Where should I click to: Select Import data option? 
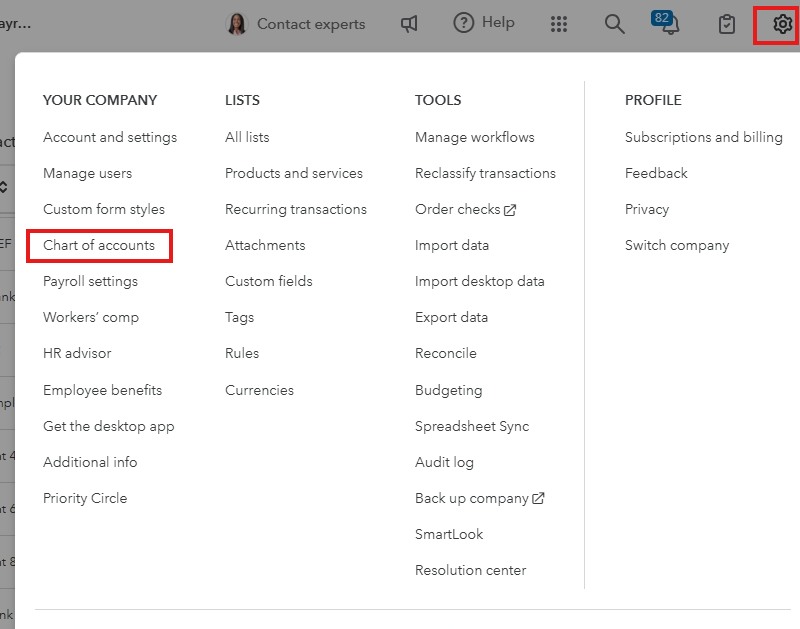tap(452, 245)
